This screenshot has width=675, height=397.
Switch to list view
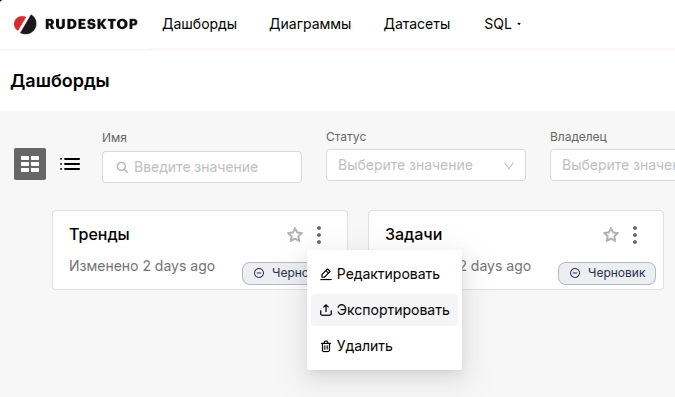tap(70, 164)
